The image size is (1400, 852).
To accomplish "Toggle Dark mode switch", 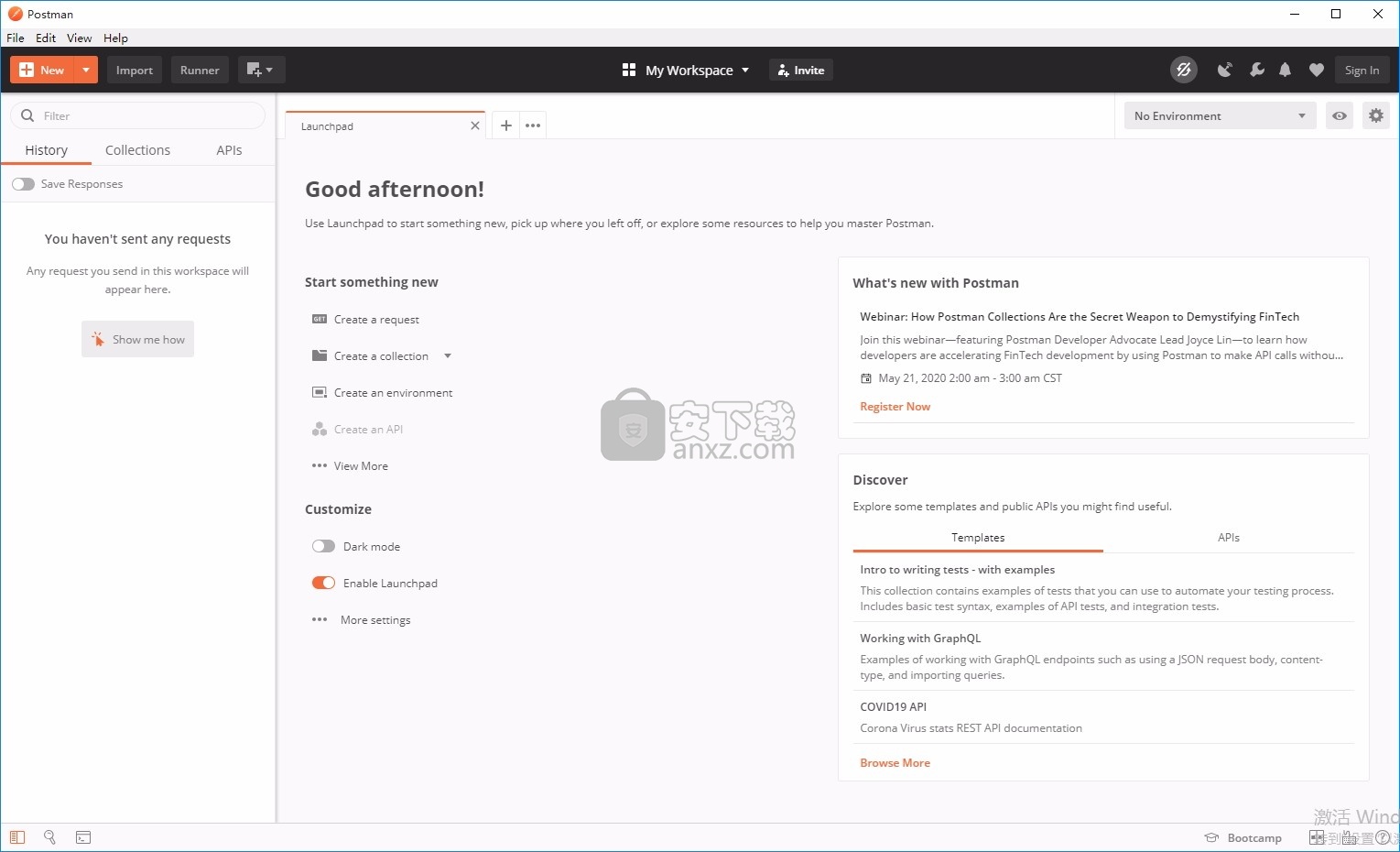I will pyautogui.click(x=323, y=546).
